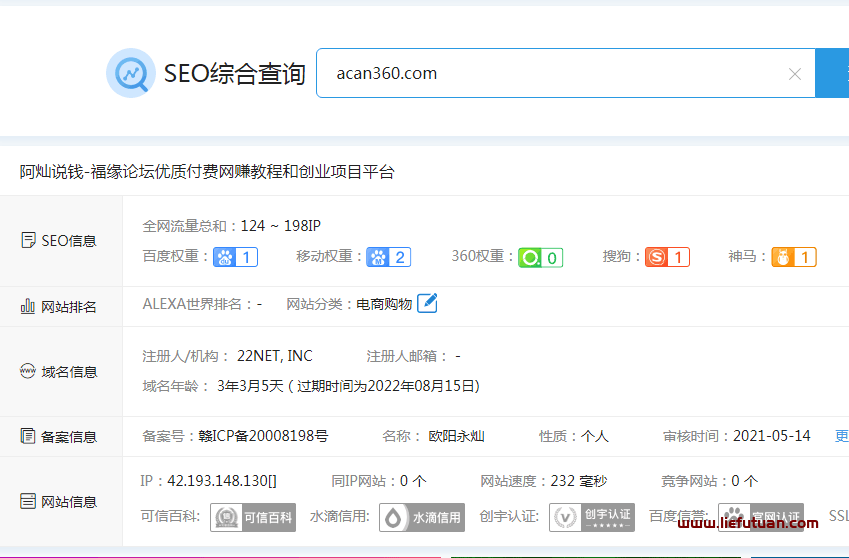This screenshot has width=849, height=558.
Task: Open the 创宇认证 certification badge
Action: (592, 517)
